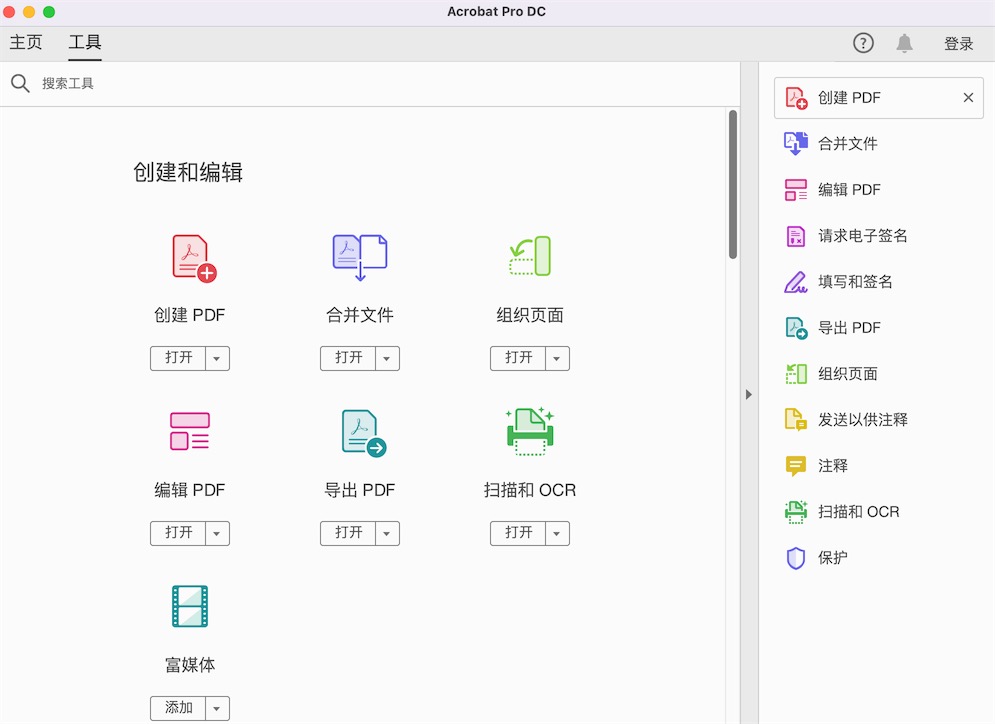Click the 打开 button under 编辑 PDF

[x=178, y=534]
